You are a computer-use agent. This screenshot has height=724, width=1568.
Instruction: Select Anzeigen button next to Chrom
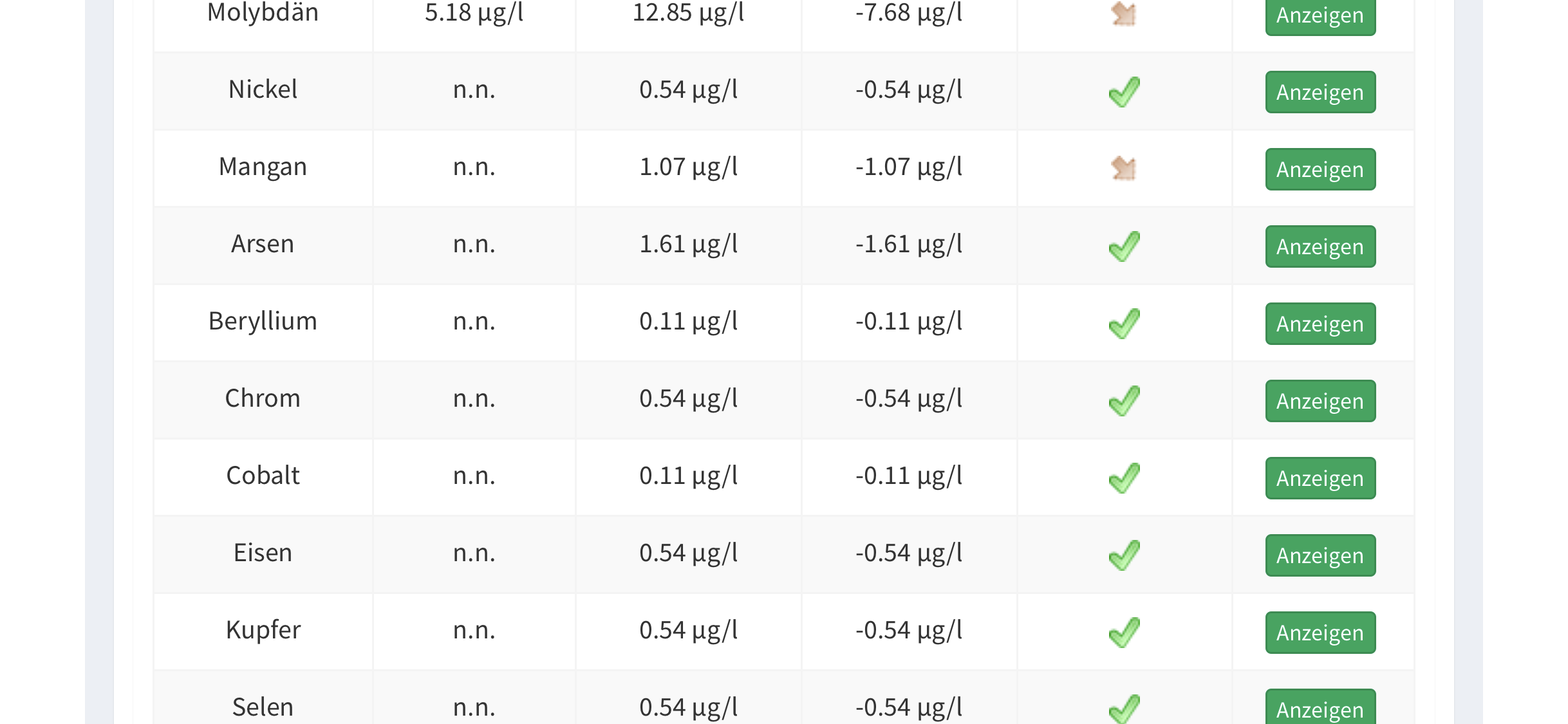[1320, 401]
